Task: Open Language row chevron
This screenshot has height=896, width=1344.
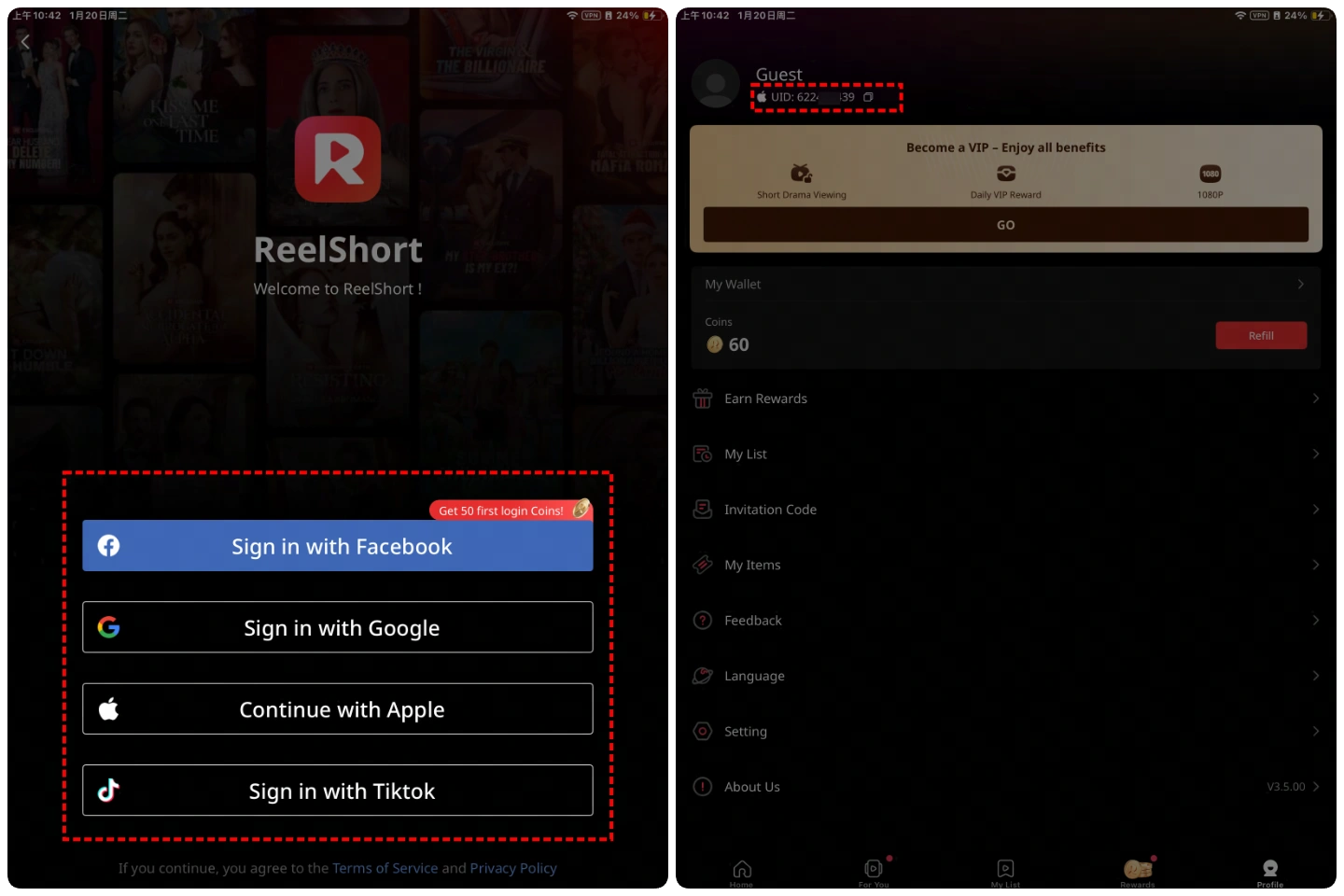Action: 1315,676
